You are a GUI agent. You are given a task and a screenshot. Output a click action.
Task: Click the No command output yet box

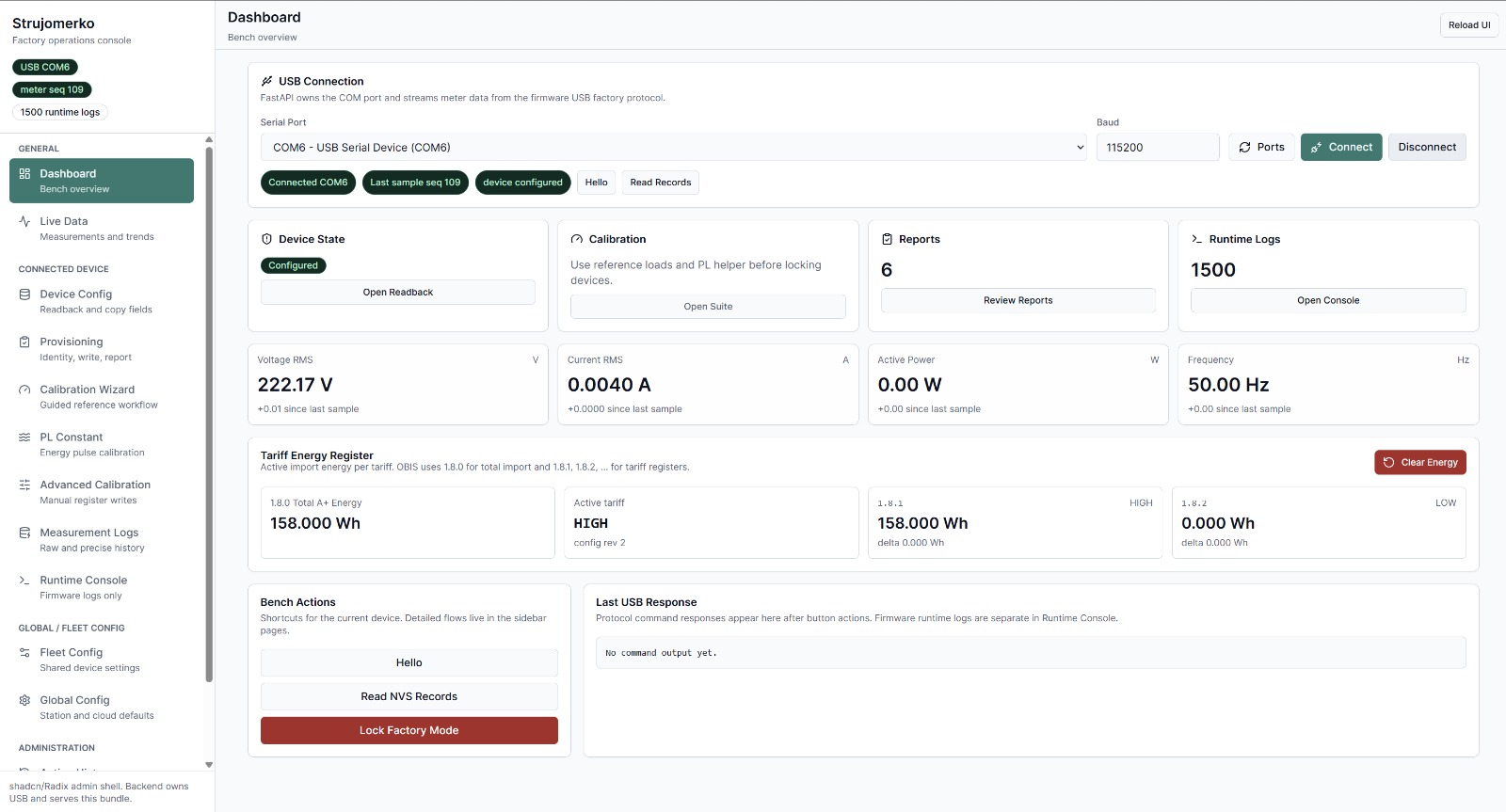[1031, 653]
